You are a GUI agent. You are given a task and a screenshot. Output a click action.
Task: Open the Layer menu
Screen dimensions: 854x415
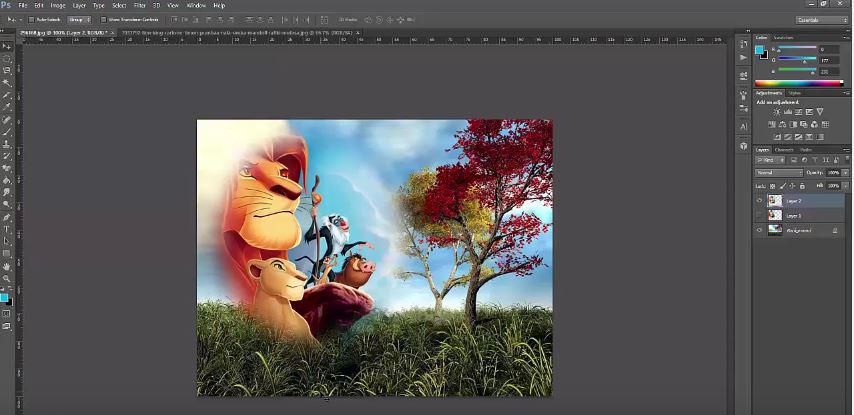[80, 5]
